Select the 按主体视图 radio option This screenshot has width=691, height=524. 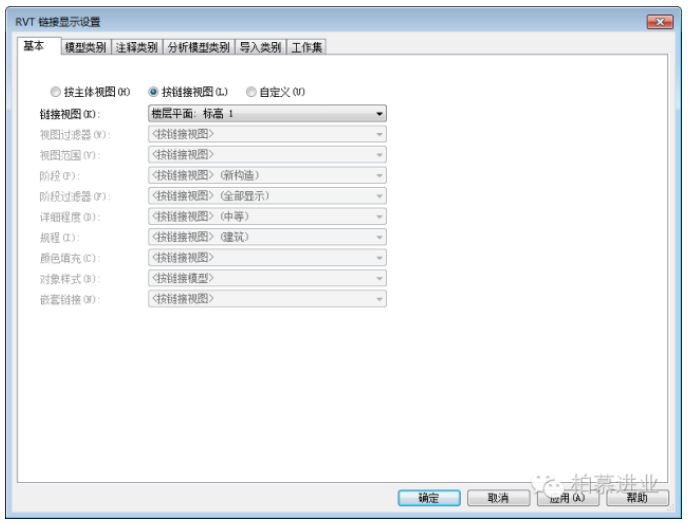(90, 92)
